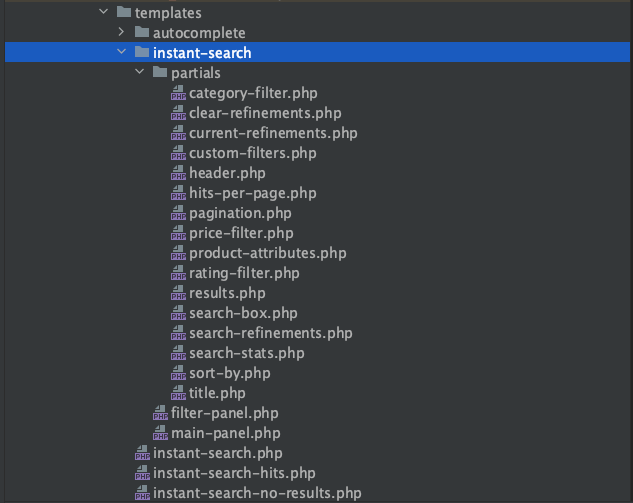Select main-panel.php in the file tree
This screenshot has width=633, height=503.
(x=226, y=433)
